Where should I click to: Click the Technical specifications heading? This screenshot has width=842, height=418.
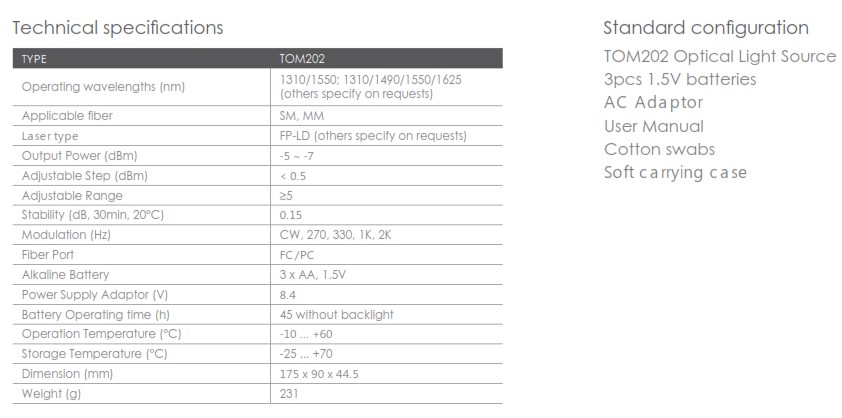(x=118, y=27)
